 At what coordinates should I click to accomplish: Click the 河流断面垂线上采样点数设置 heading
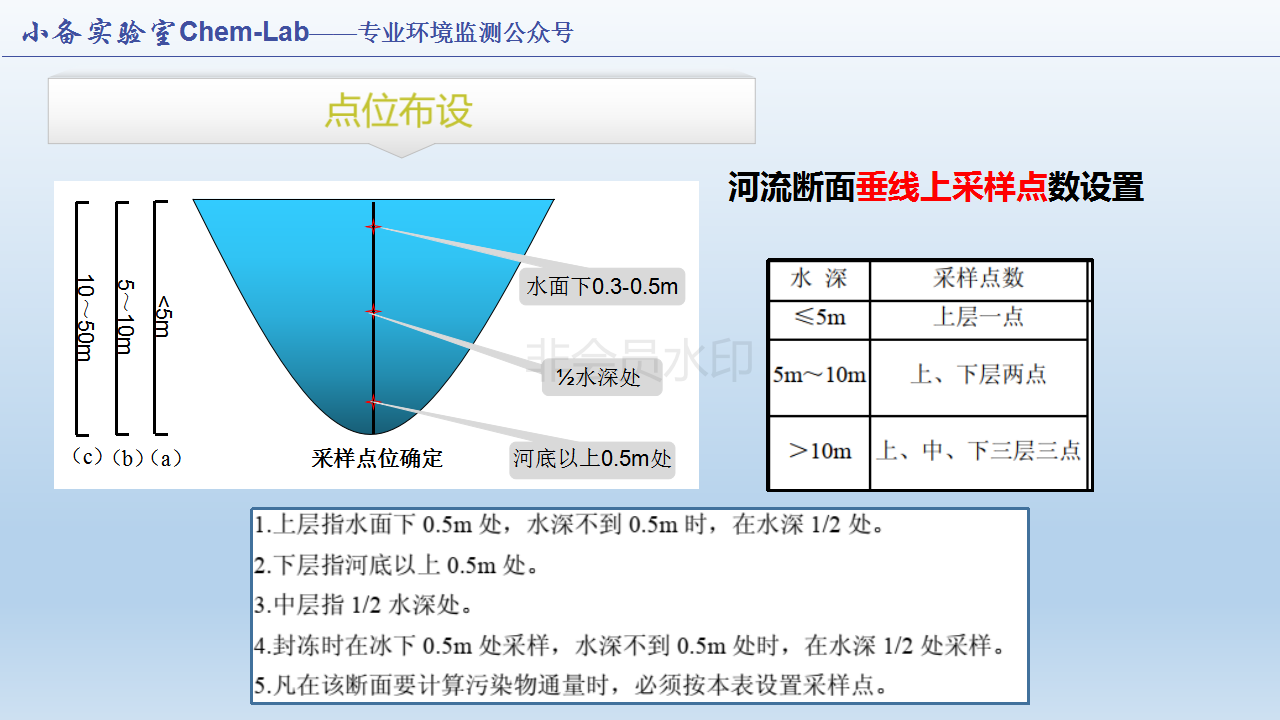click(x=935, y=187)
